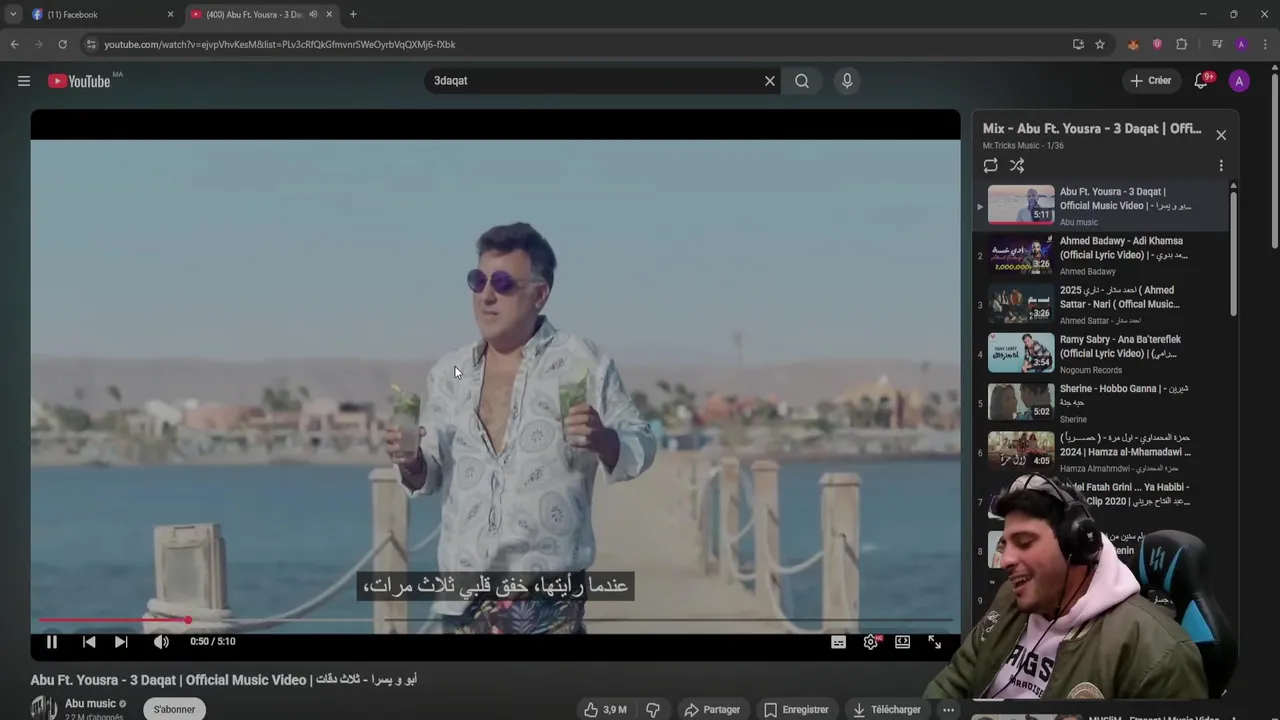Dislike the video
The width and height of the screenshot is (1280, 720).
click(x=653, y=710)
